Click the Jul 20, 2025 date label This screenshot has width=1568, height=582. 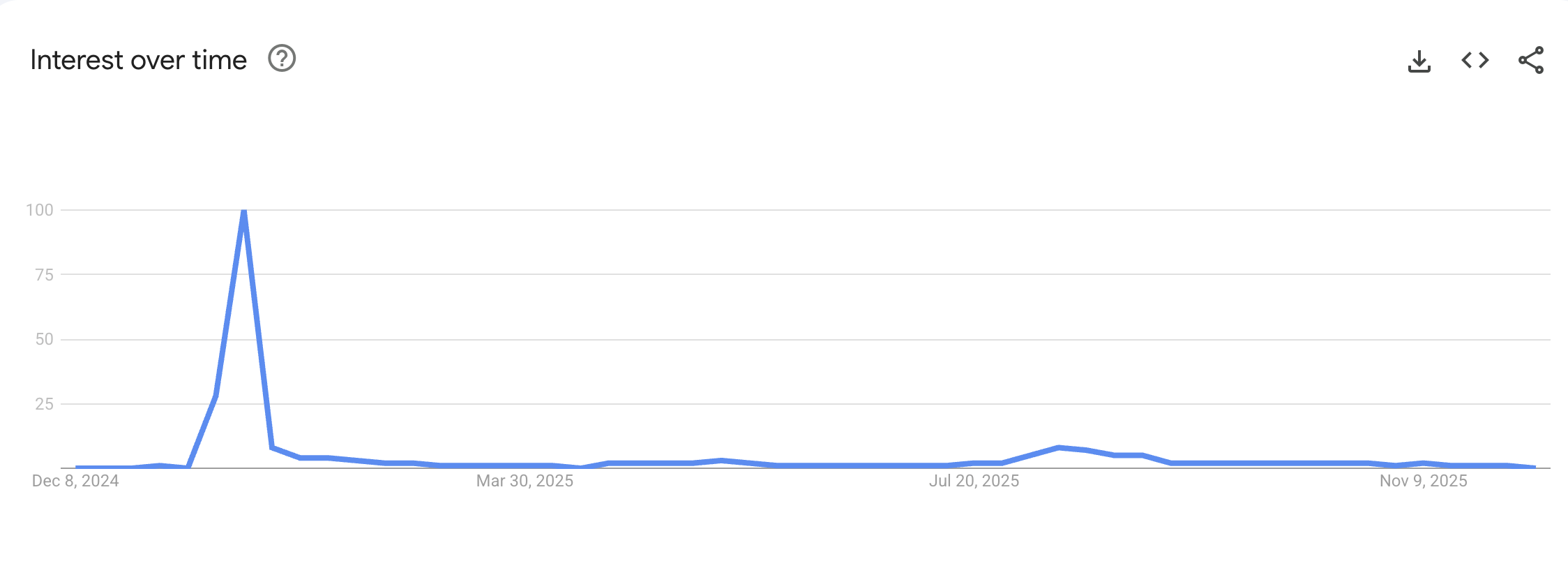975,481
